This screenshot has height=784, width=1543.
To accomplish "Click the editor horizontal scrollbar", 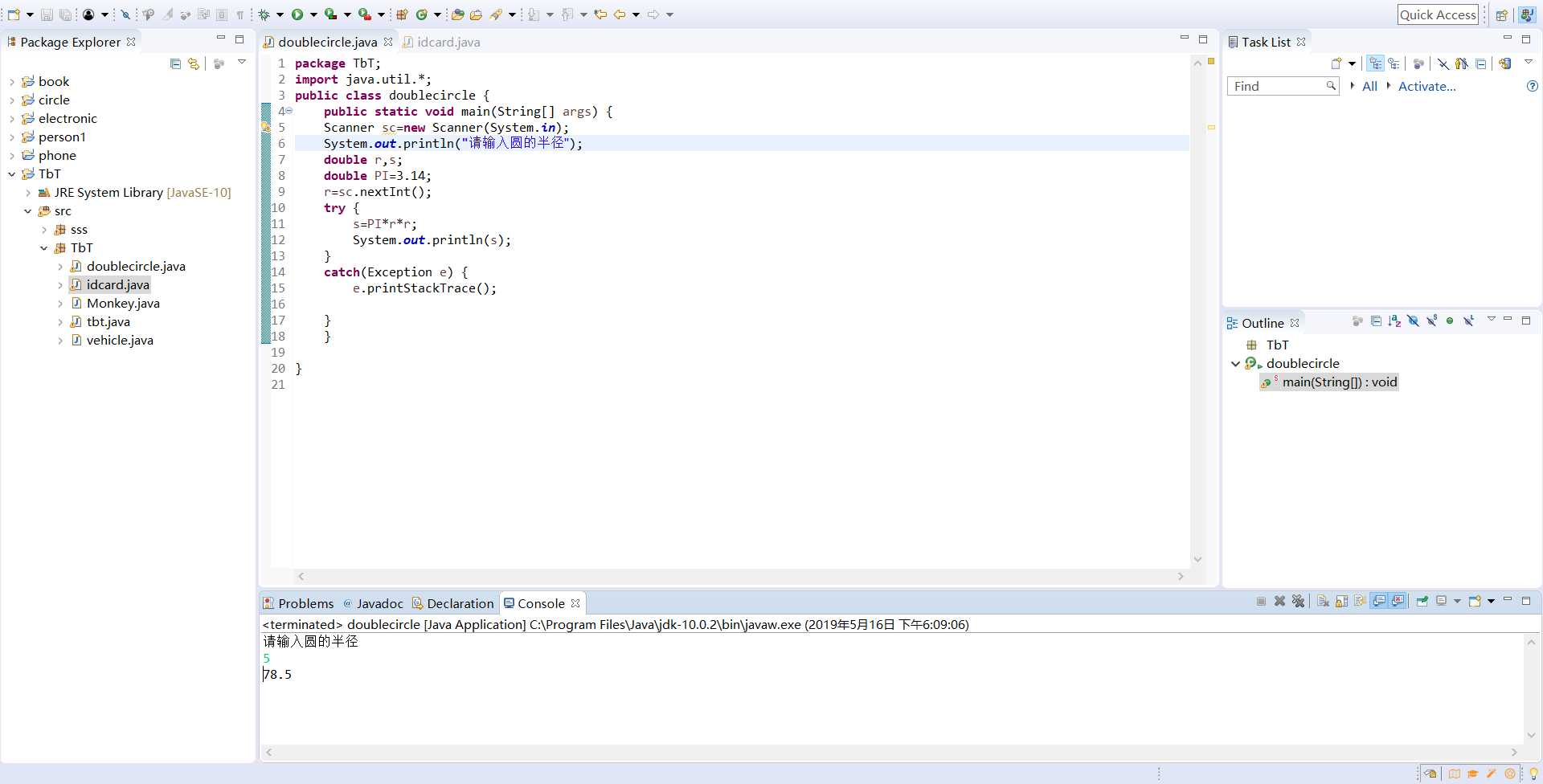I will point(740,576).
